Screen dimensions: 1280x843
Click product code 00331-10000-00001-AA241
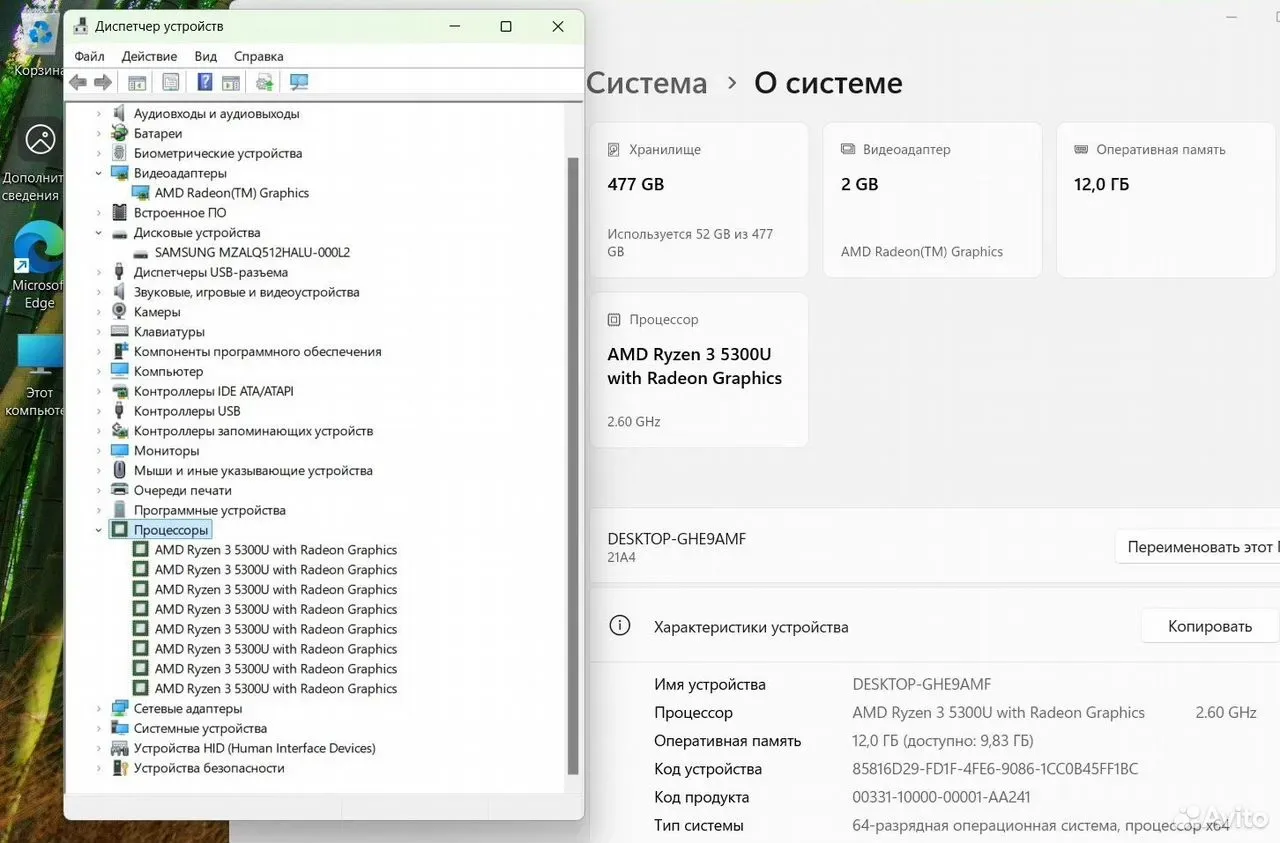point(941,797)
